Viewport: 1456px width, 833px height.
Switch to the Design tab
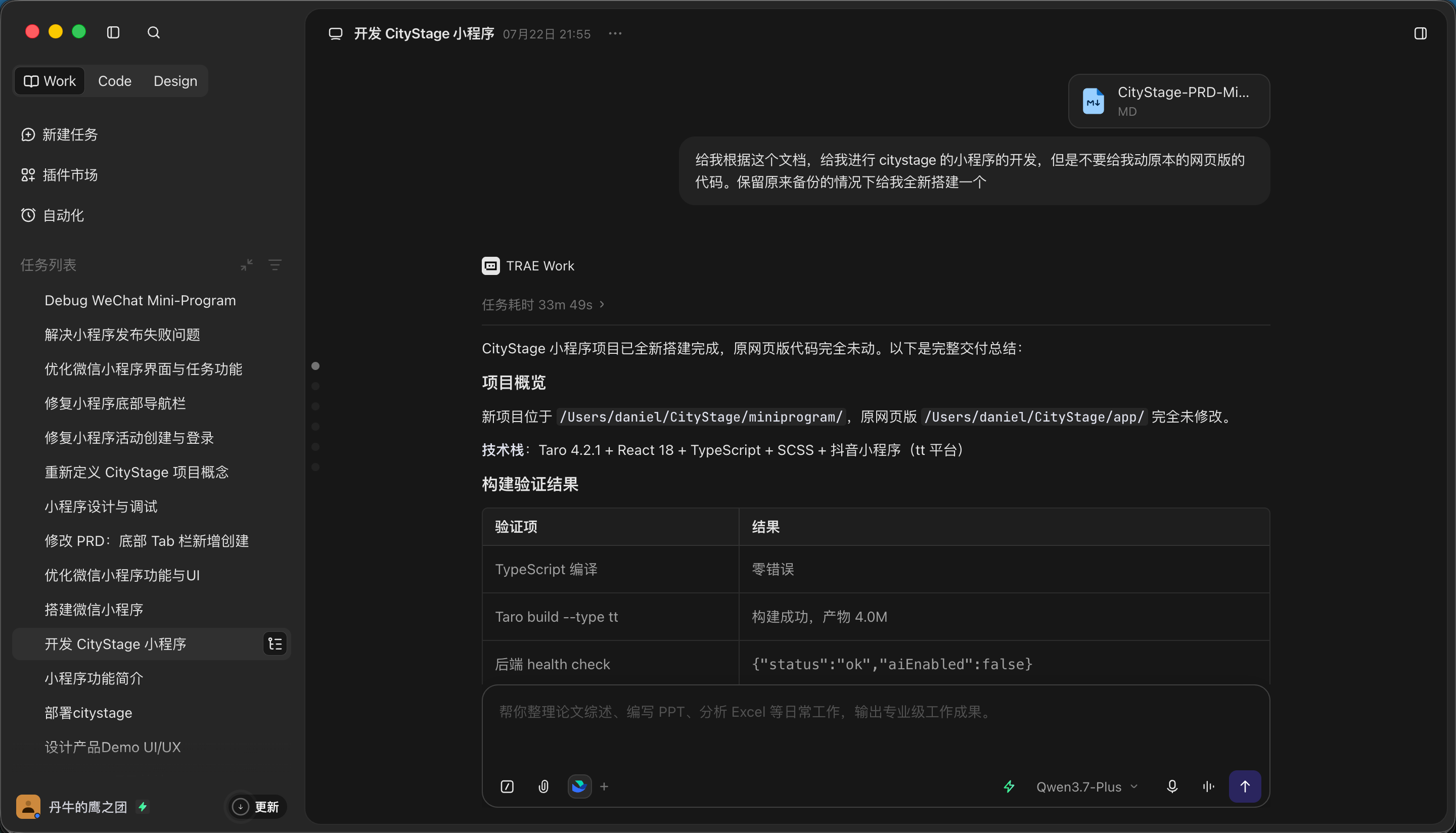(175, 81)
